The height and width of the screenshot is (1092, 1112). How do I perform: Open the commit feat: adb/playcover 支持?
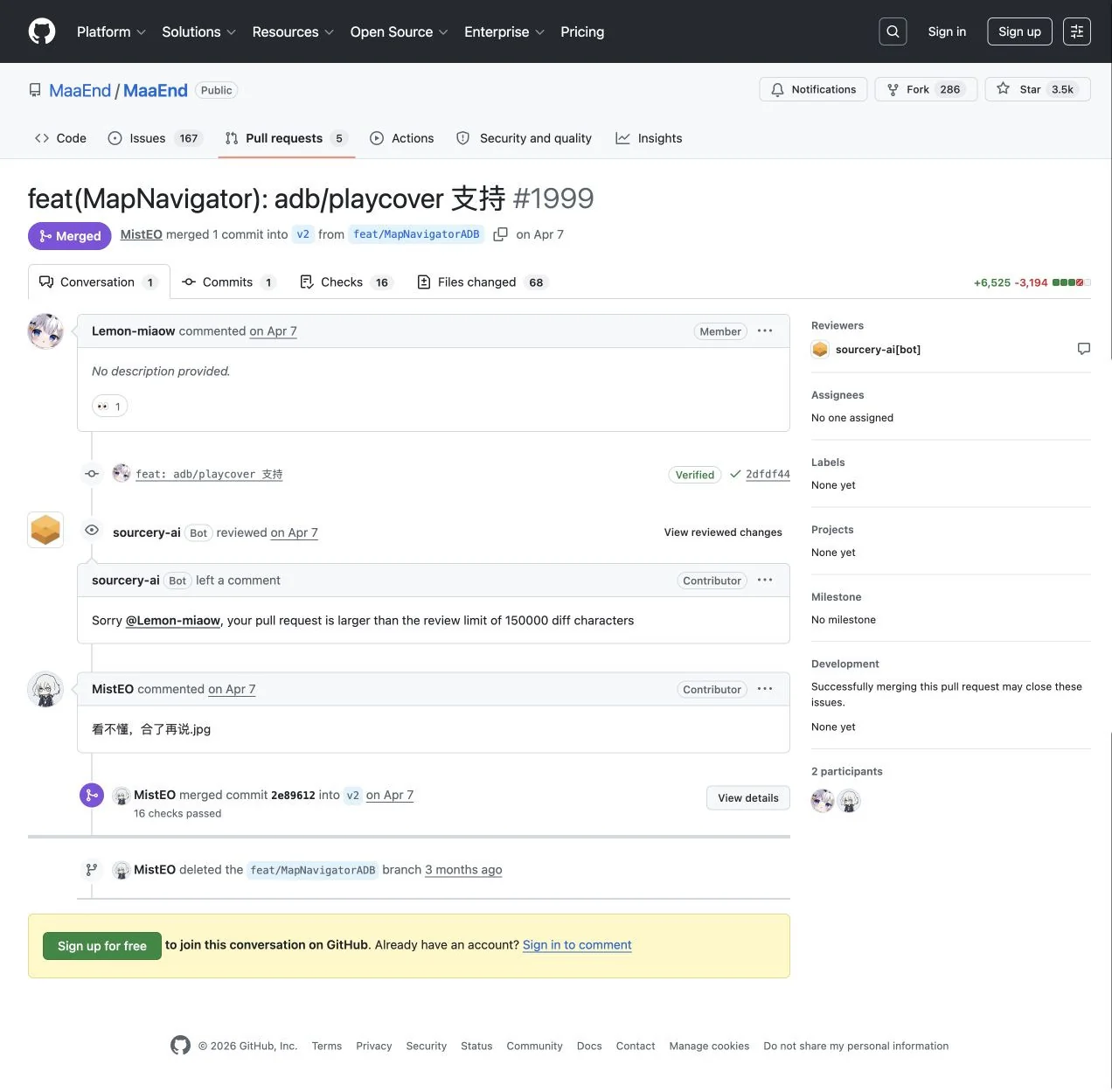coord(209,474)
